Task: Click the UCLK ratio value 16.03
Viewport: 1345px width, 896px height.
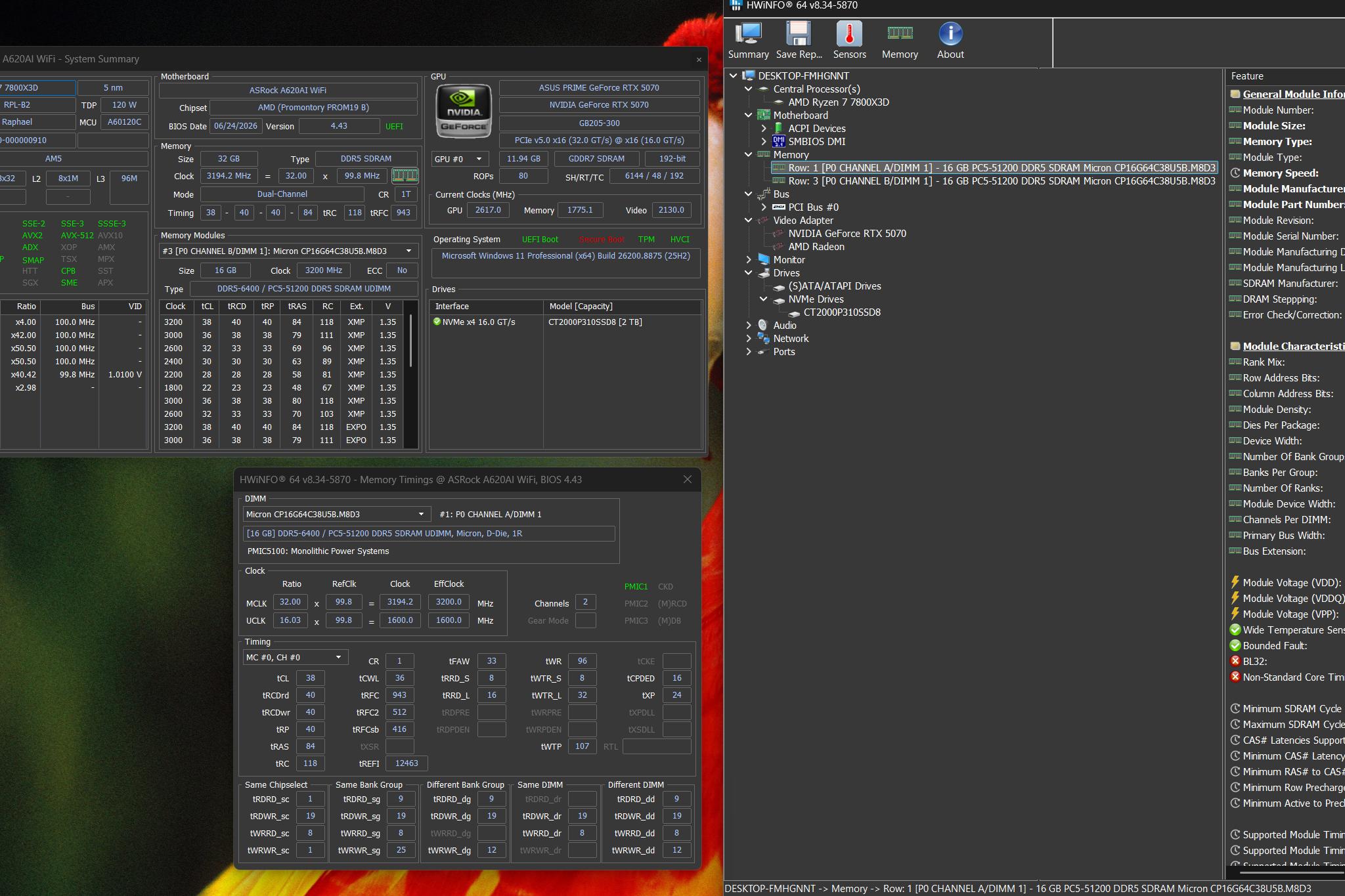Action: 290,620
